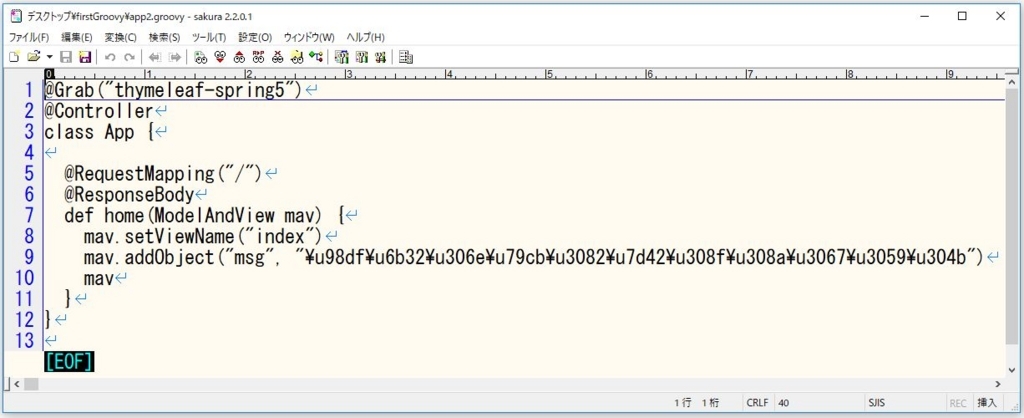Open the 設定(O) menu
The image size is (1024, 418).
point(255,37)
